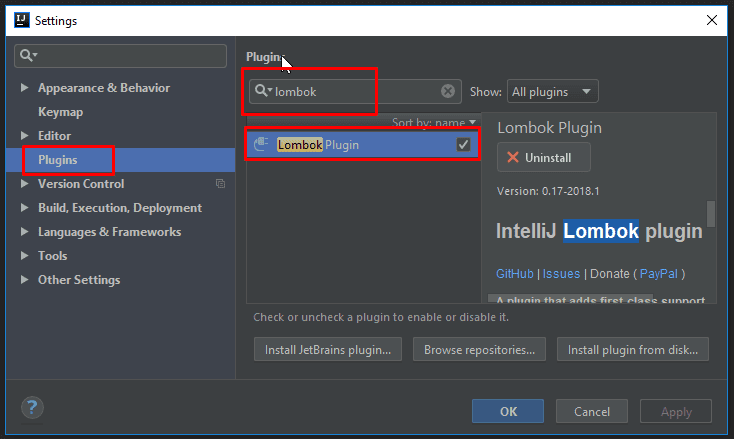Open the PayPal donate link
Image resolution: width=734 pixels, height=439 pixels.
[x=659, y=274]
